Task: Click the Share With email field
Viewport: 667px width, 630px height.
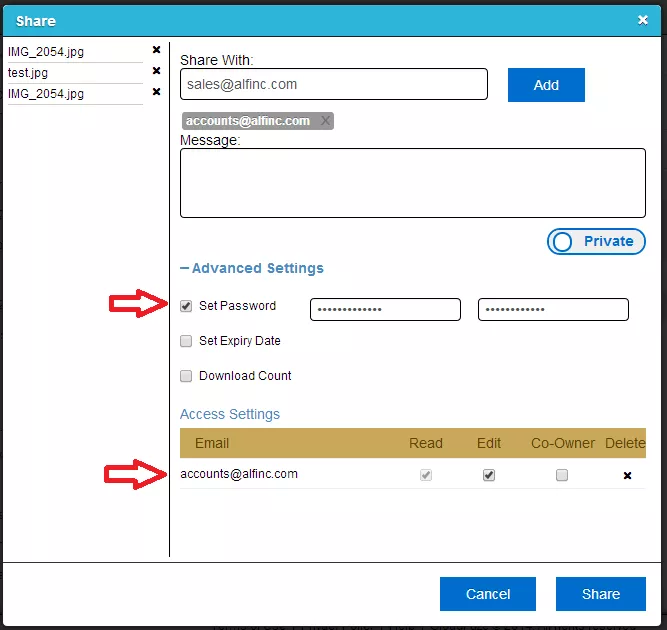Action: [334, 84]
